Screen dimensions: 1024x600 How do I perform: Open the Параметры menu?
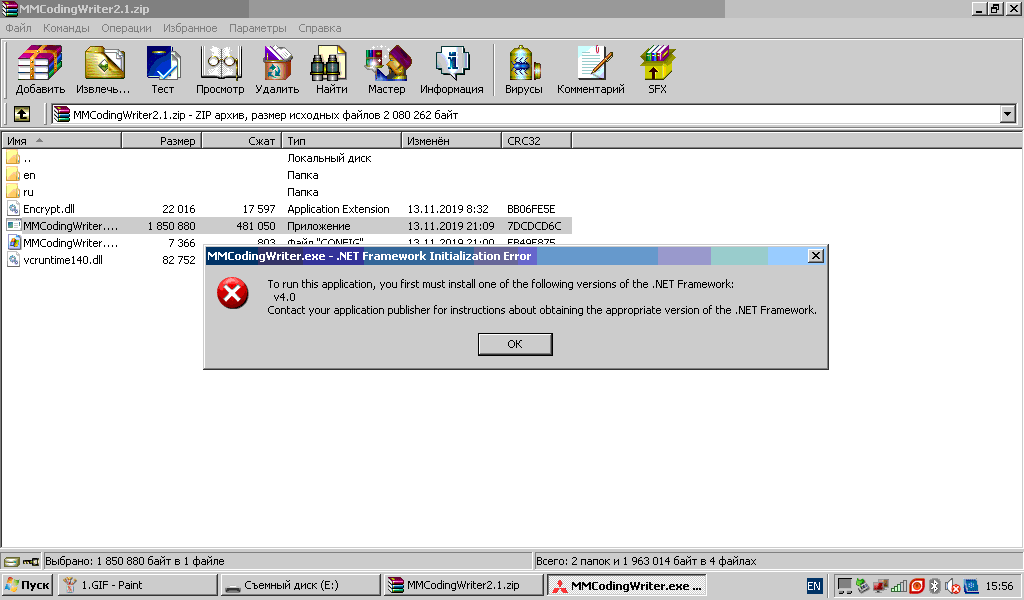click(257, 28)
